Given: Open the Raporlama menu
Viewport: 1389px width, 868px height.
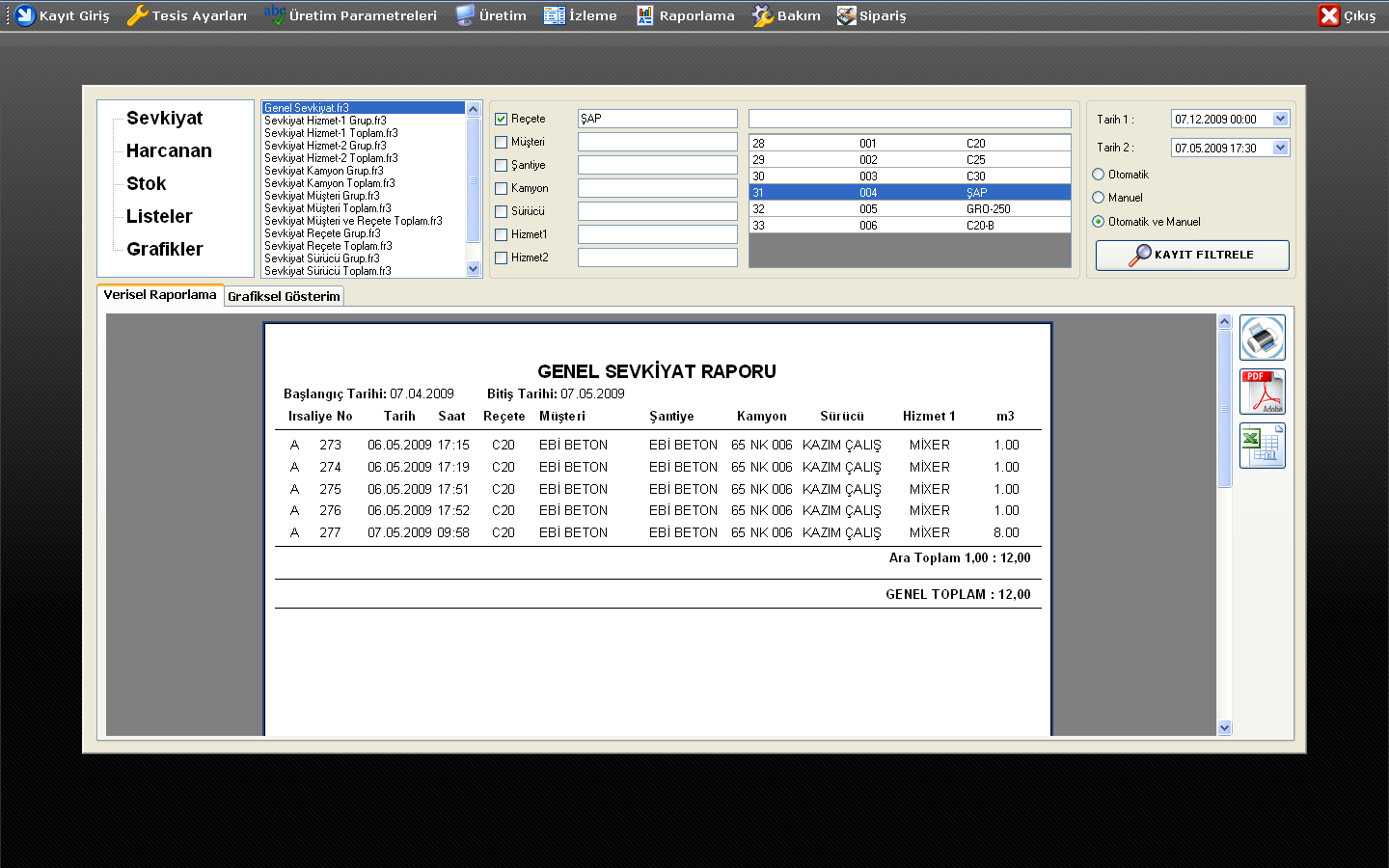Looking at the screenshot, I should coord(686,15).
